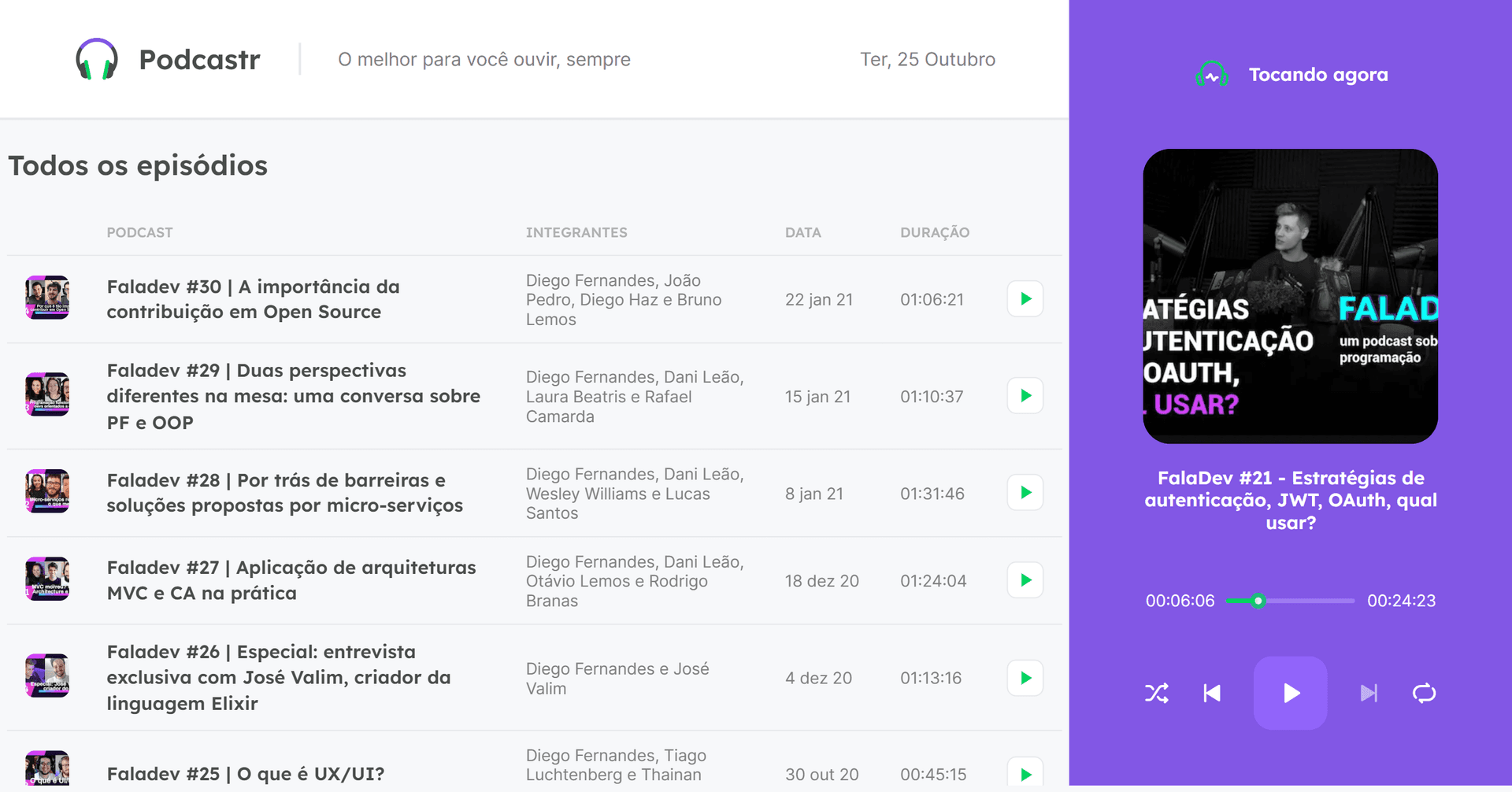Click the date 15 jan 21

click(817, 397)
